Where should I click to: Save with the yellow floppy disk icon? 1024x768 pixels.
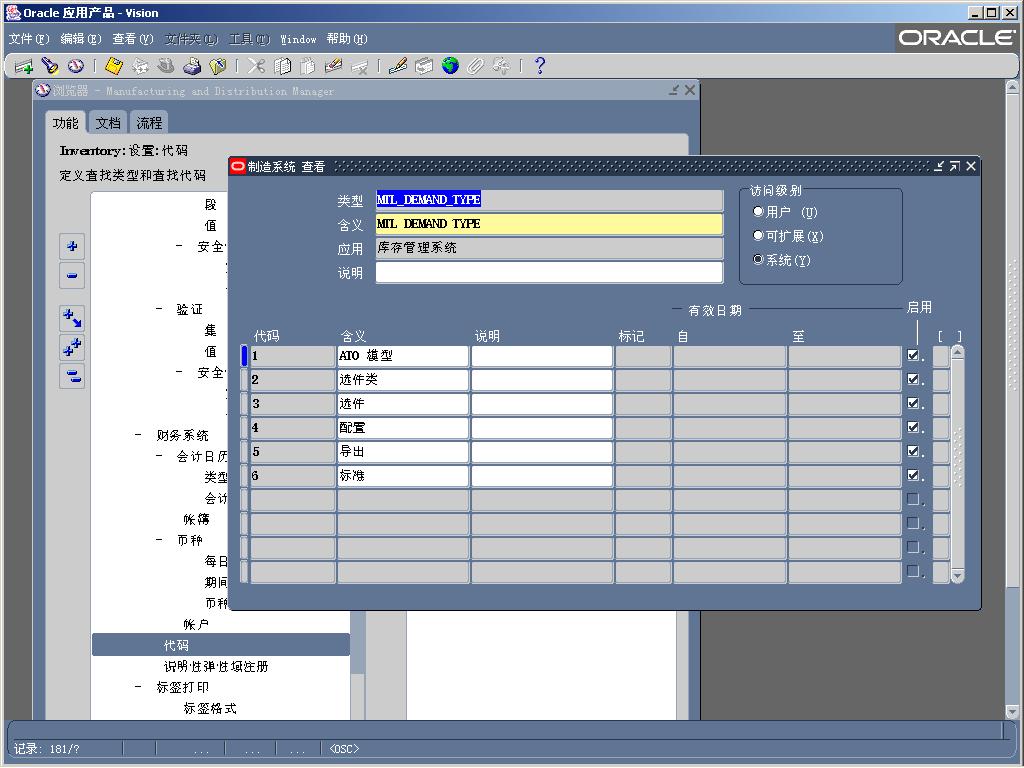tap(114, 66)
